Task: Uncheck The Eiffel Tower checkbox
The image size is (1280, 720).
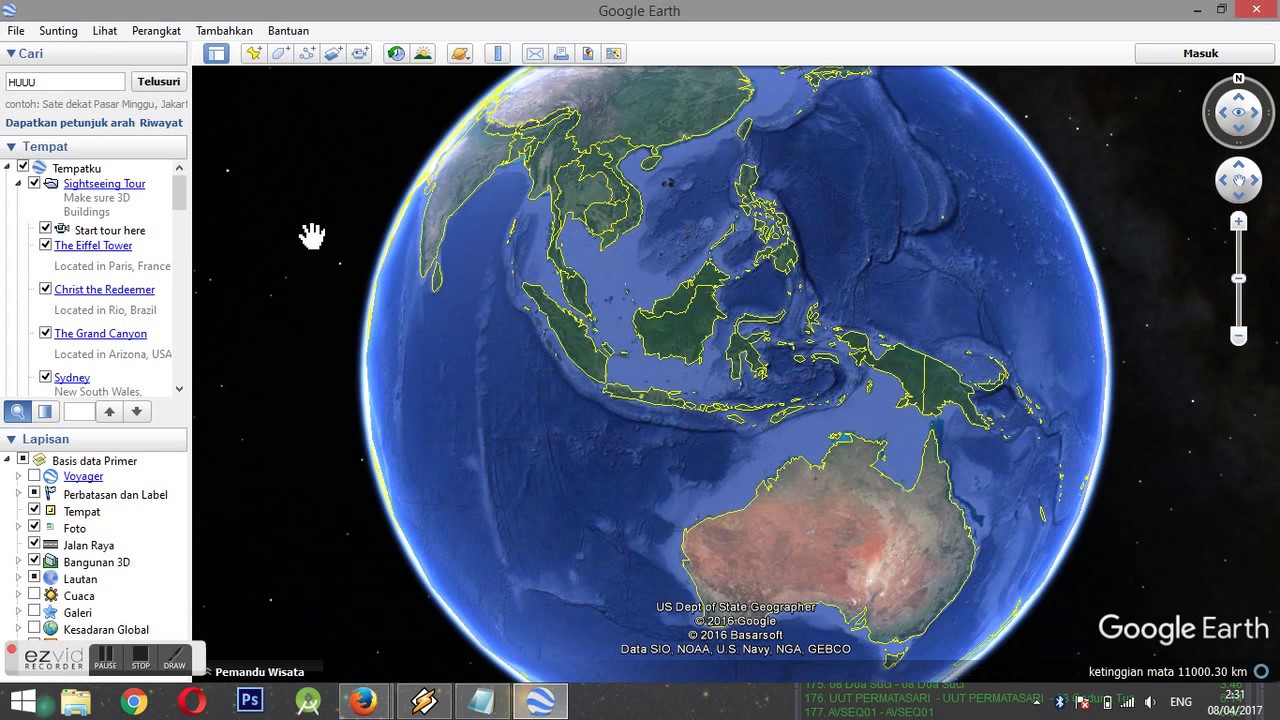Action: point(45,245)
